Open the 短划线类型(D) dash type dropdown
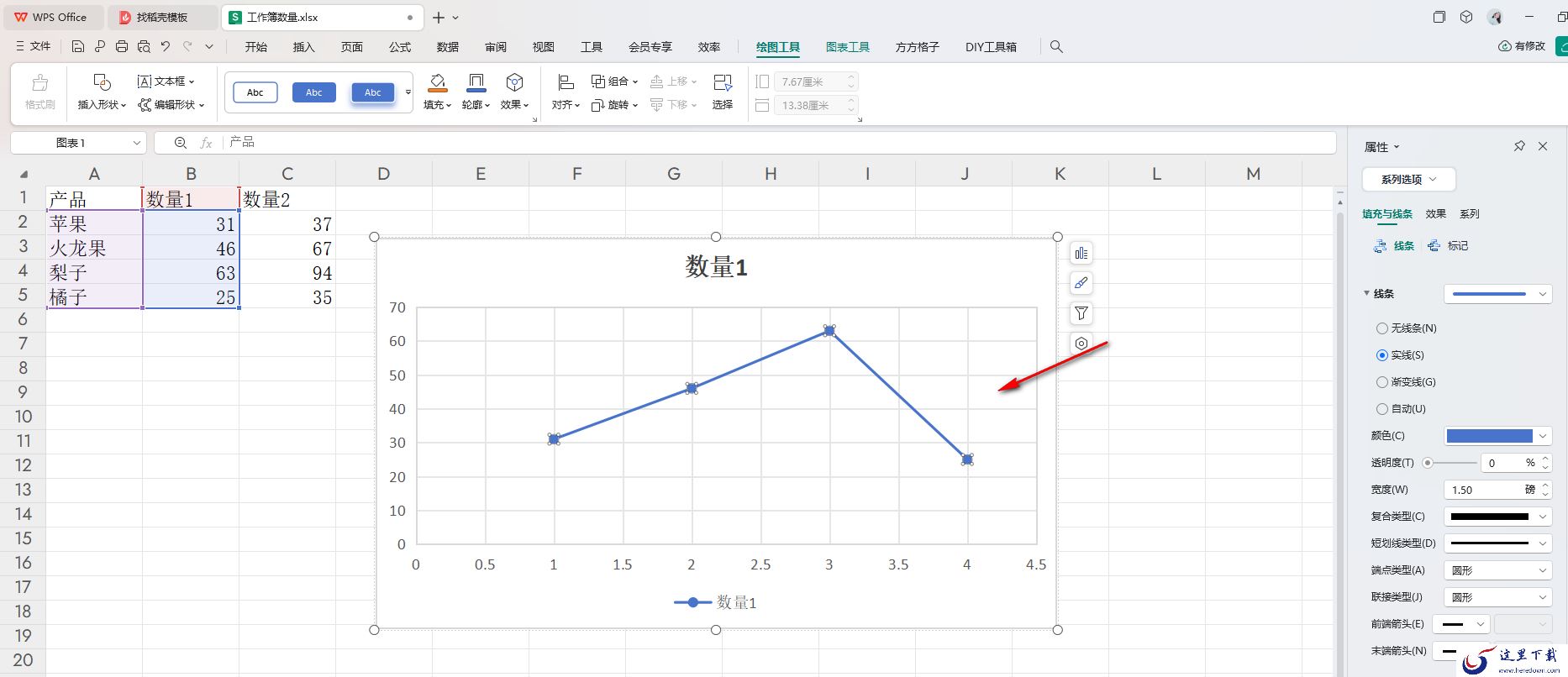Image resolution: width=1568 pixels, height=677 pixels. click(x=1497, y=543)
